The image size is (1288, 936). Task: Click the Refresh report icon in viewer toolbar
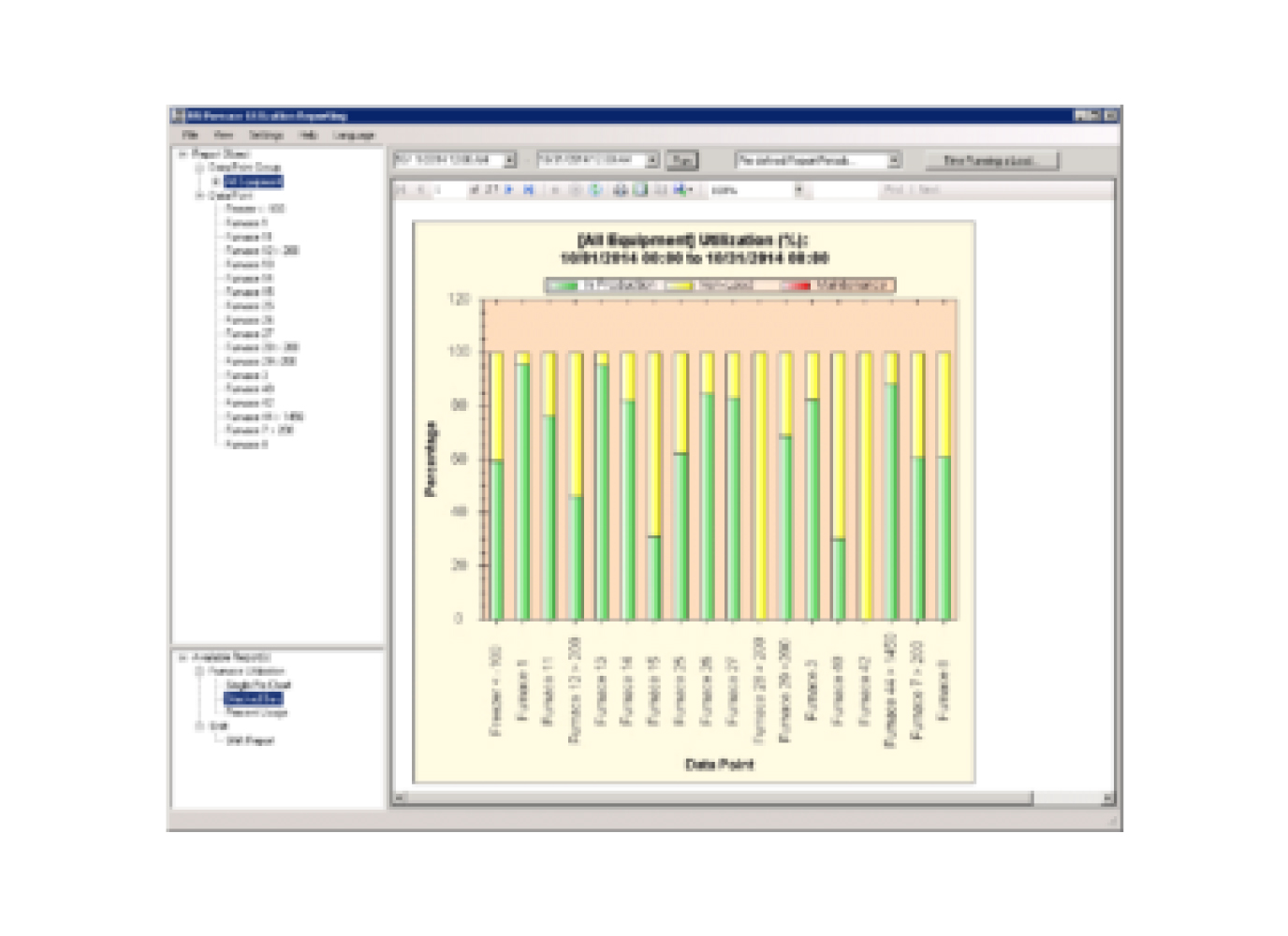594,188
